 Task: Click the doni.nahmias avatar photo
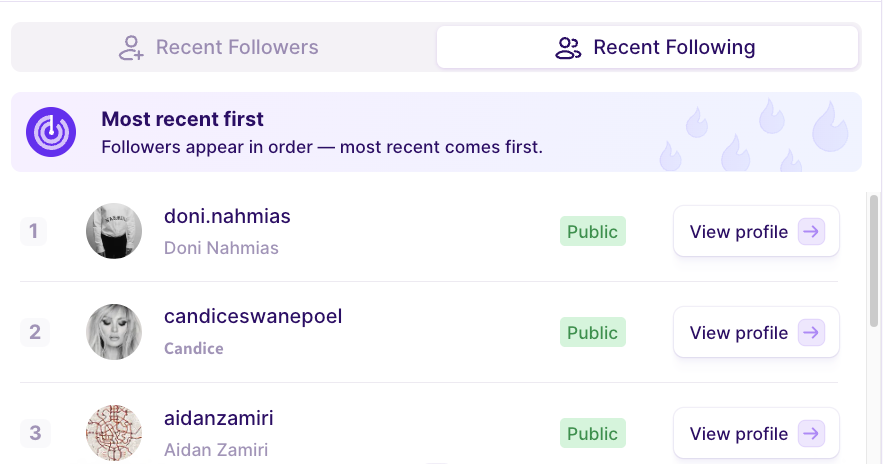114,231
